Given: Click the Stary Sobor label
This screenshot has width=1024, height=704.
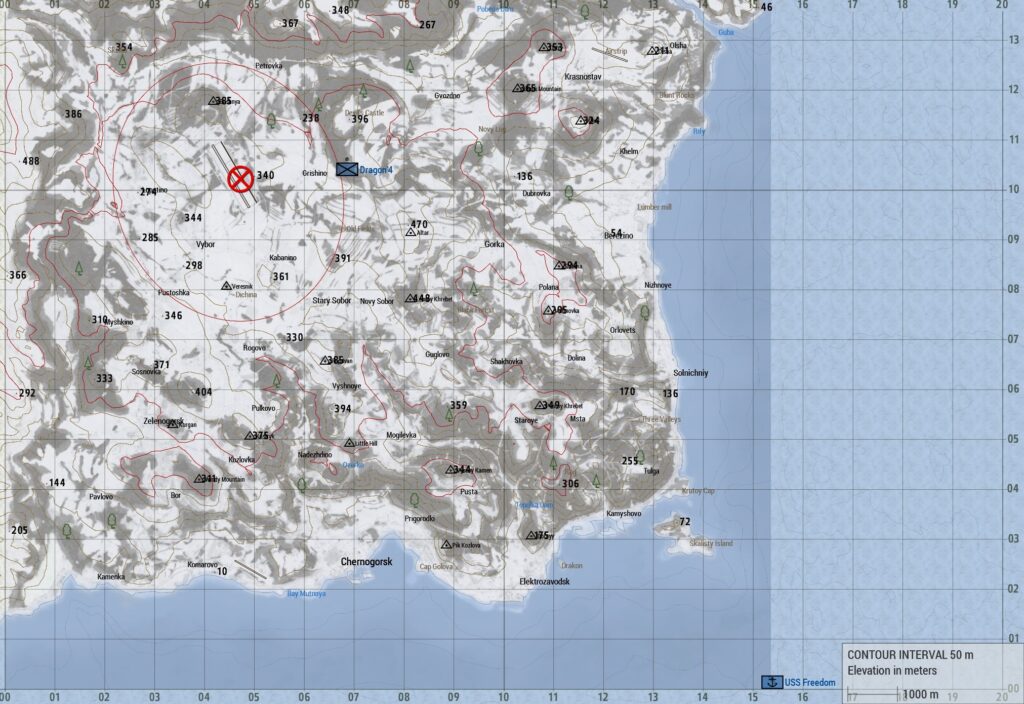Looking at the screenshot, I should [x=332, y=300].
